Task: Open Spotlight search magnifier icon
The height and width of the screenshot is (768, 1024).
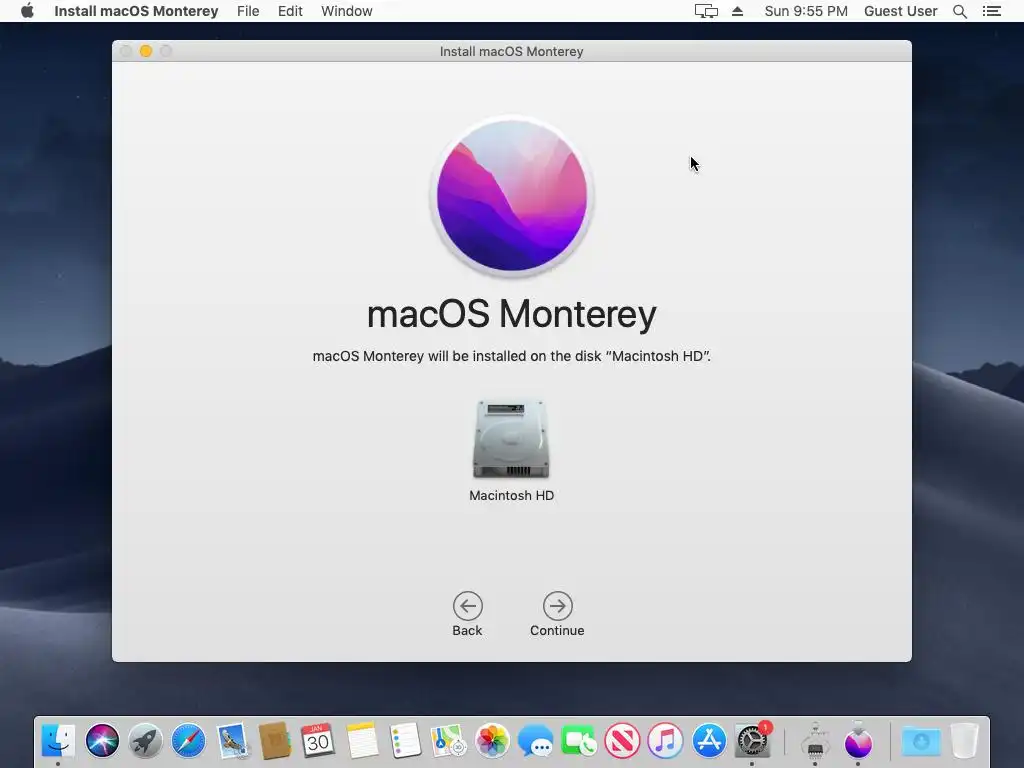Action: (x=960, y=11)
